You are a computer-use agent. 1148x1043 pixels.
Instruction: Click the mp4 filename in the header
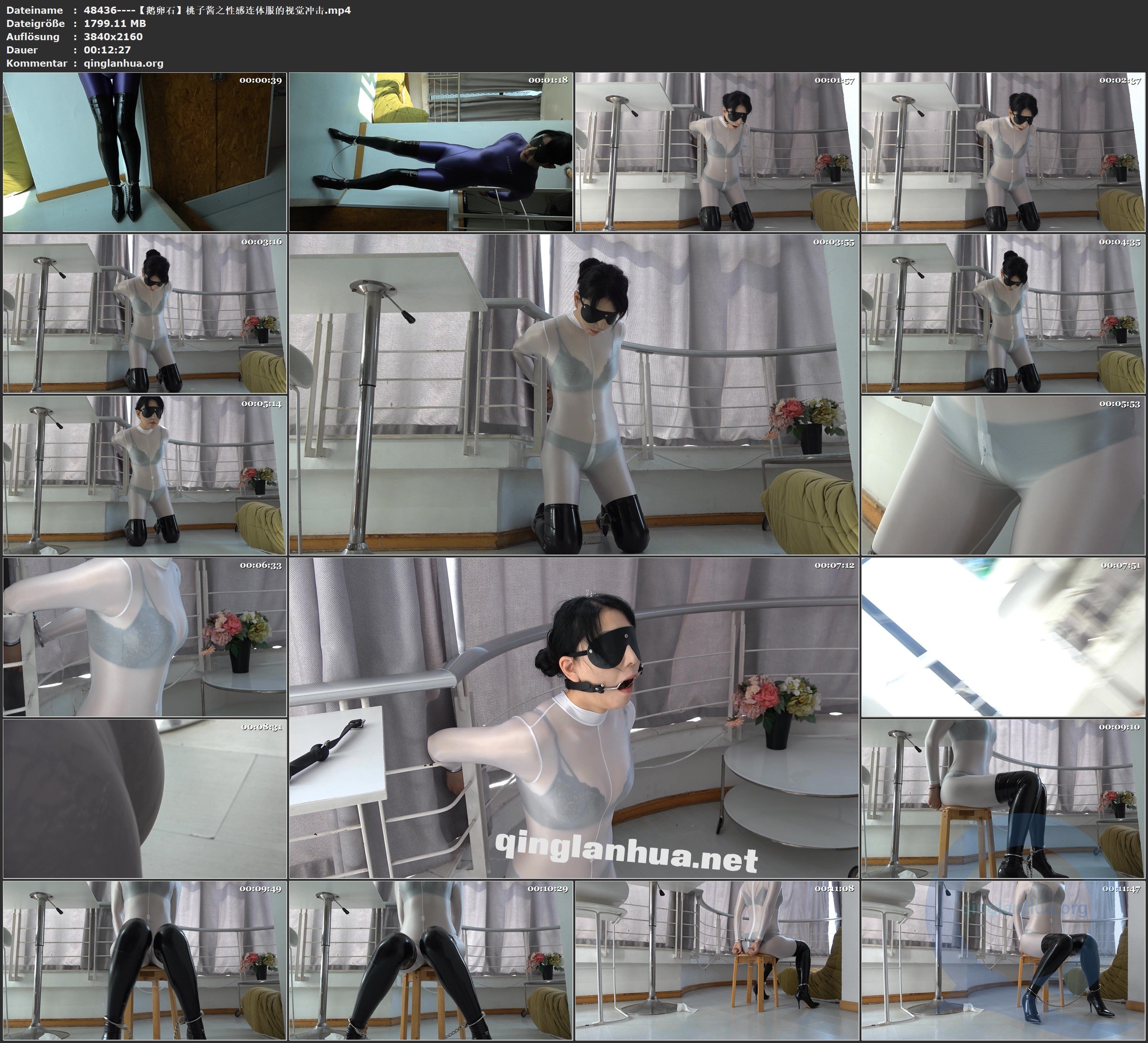(217, 9)
